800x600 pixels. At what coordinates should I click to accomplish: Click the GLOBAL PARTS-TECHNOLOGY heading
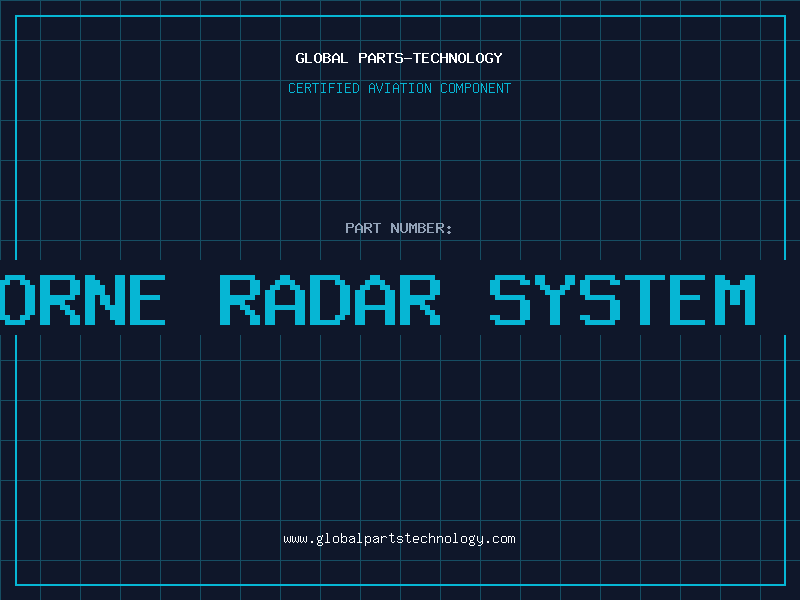pyautogui.click(x=399, y=58)
